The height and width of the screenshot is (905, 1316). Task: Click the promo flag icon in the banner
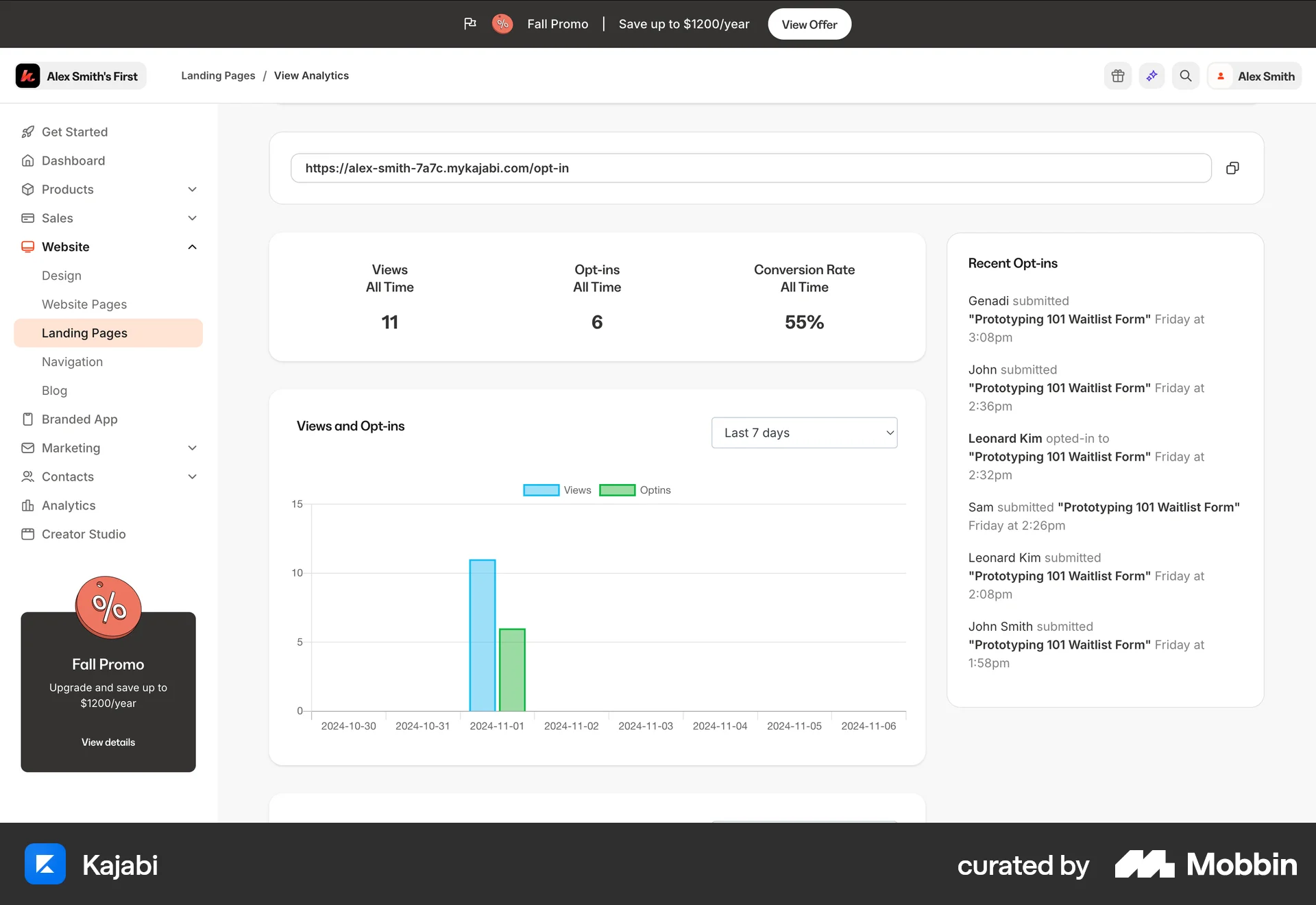(x=470, y=23)
